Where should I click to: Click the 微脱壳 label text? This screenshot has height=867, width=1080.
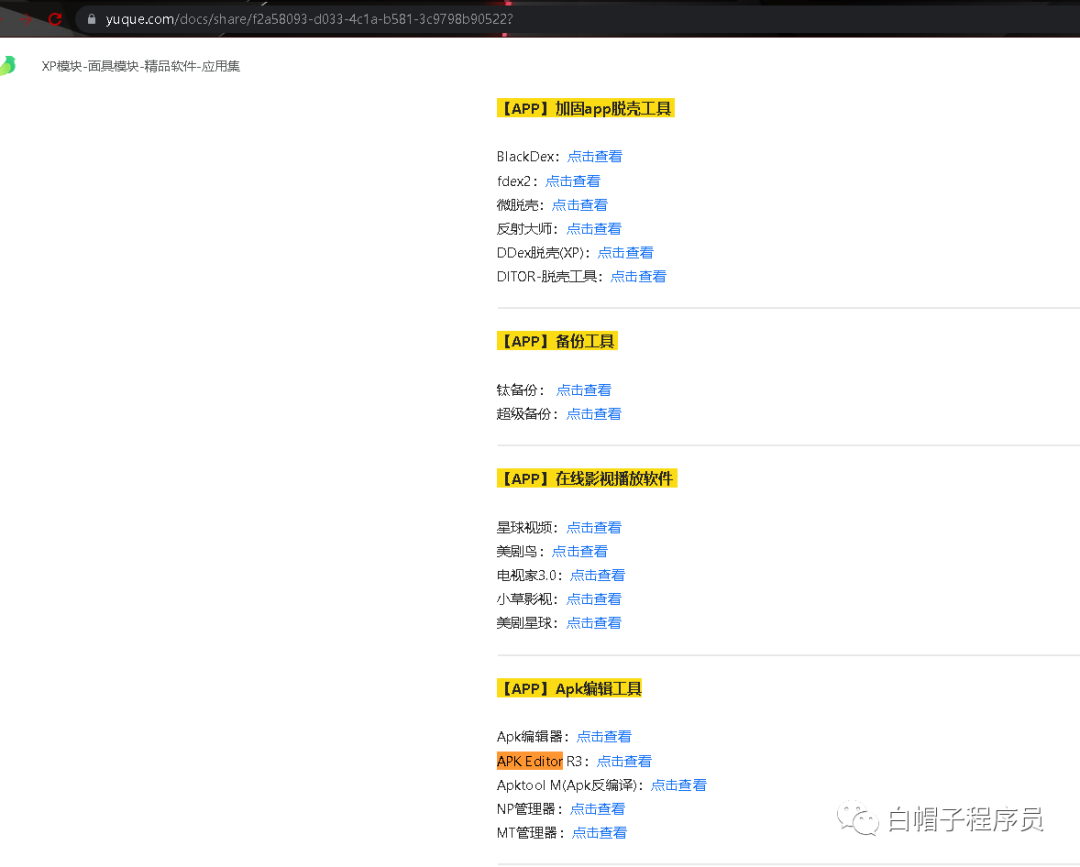tap(518, 205)
